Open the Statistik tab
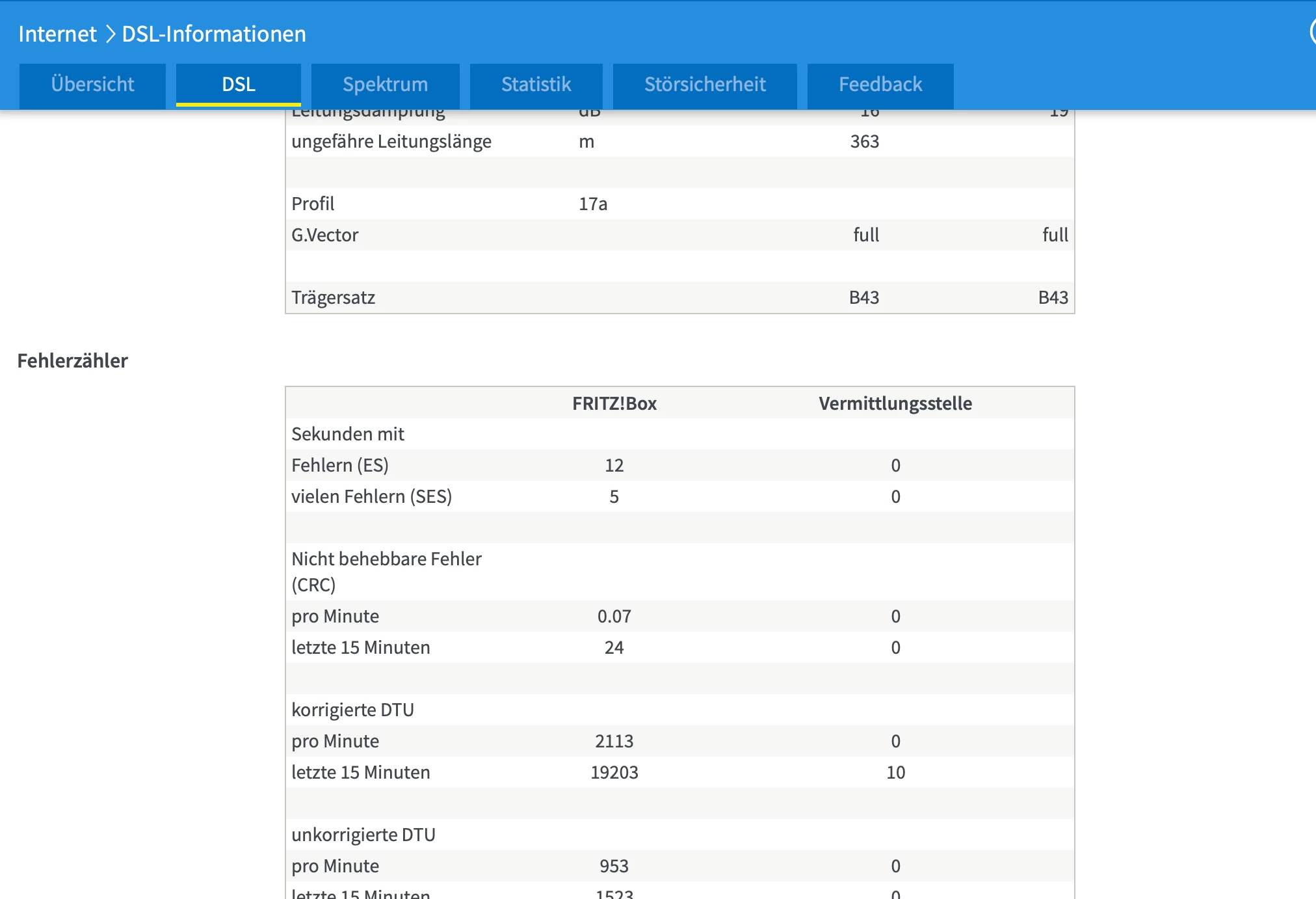1316x899 pixels. 536,85
